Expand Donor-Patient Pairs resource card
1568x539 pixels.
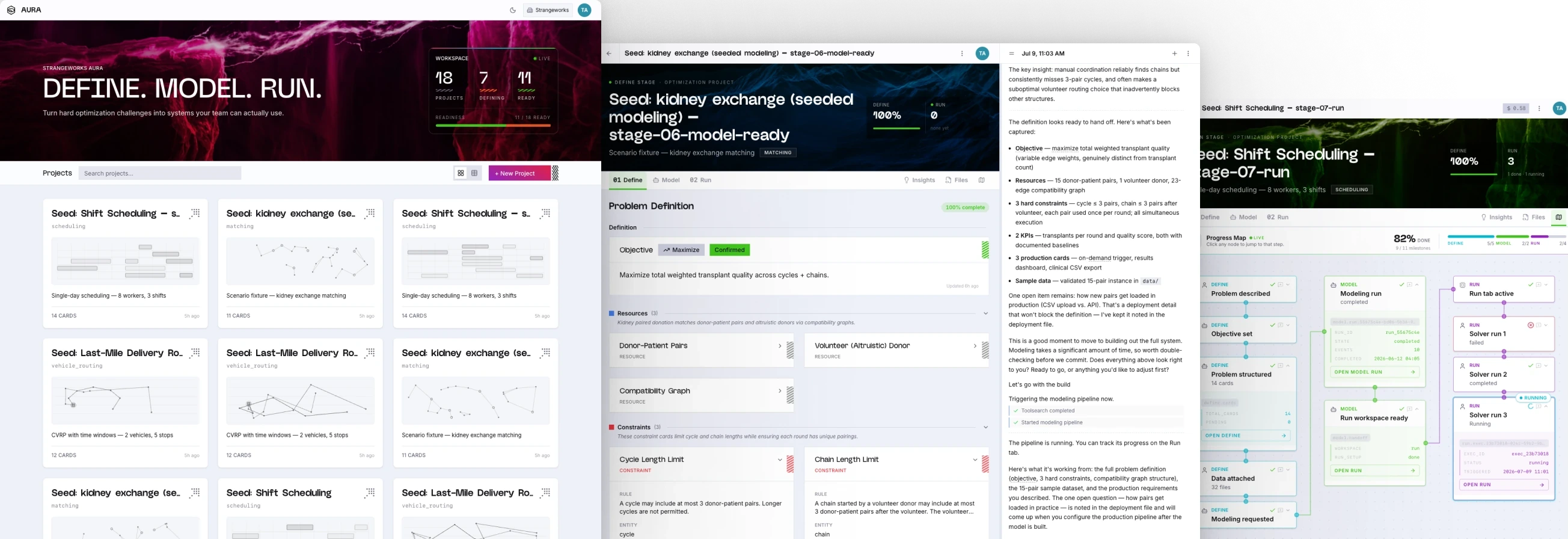780,346
